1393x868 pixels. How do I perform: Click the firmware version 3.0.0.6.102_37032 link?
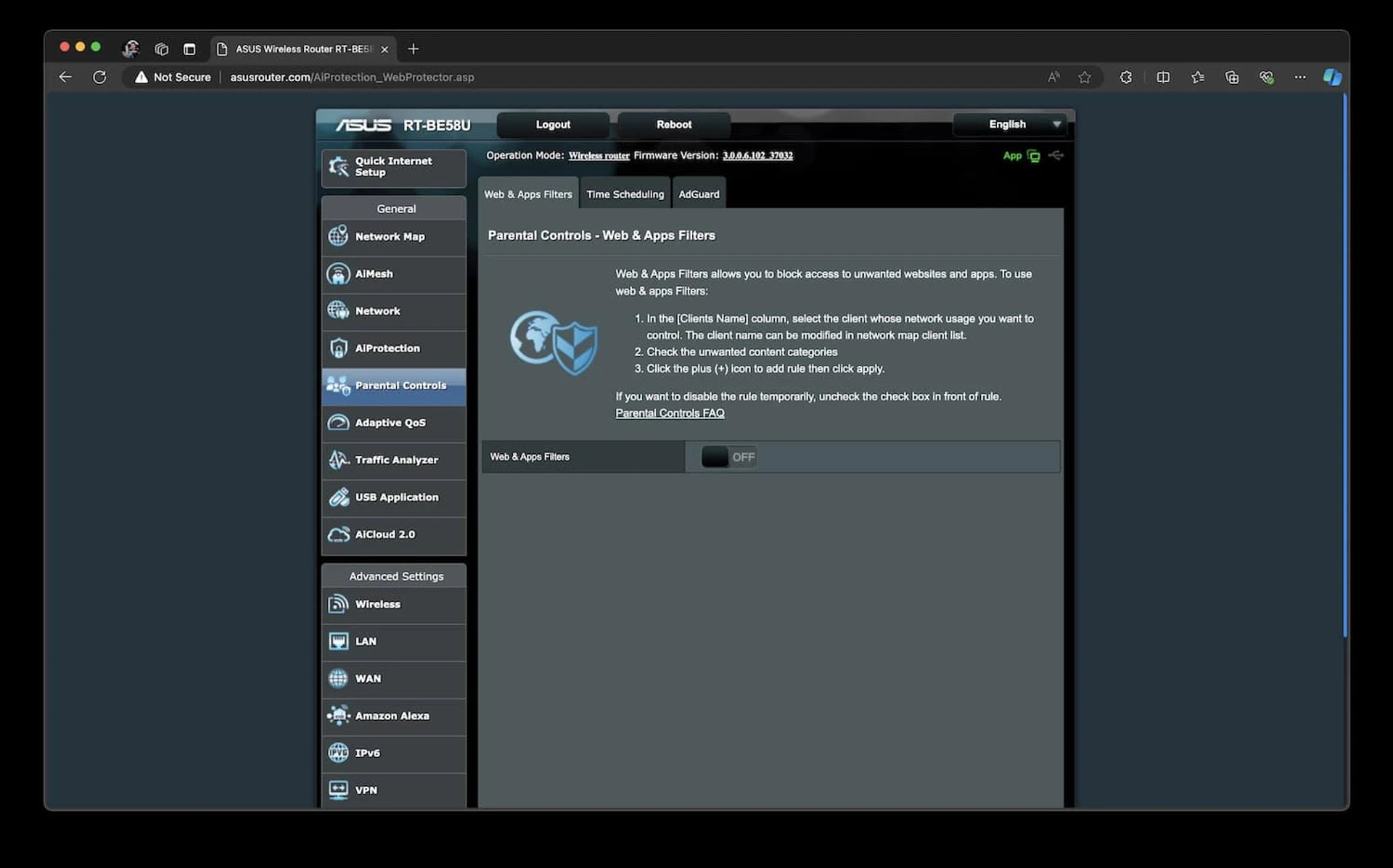[757, 156]
